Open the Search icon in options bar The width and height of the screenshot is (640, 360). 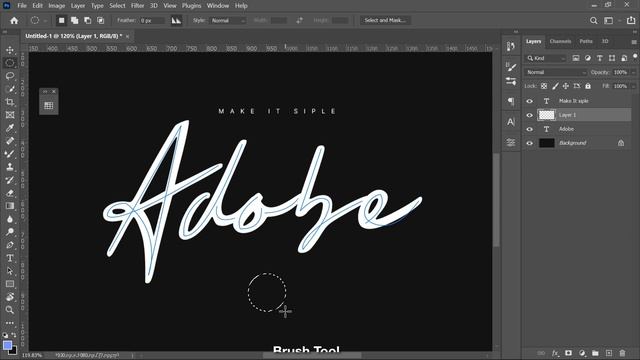(593, 20)
